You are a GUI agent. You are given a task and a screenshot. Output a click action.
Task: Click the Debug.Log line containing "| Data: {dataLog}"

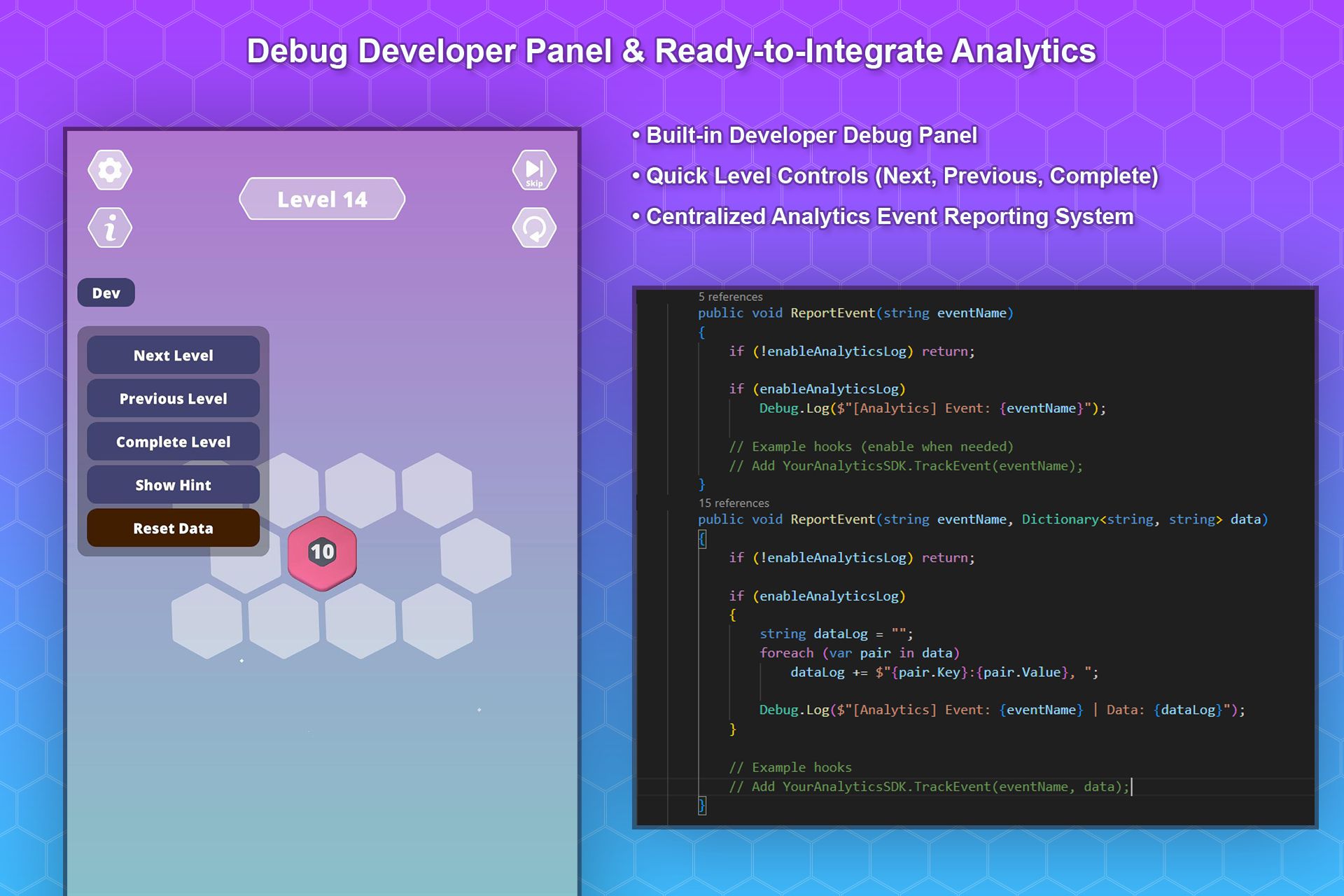click(1002, 710)
